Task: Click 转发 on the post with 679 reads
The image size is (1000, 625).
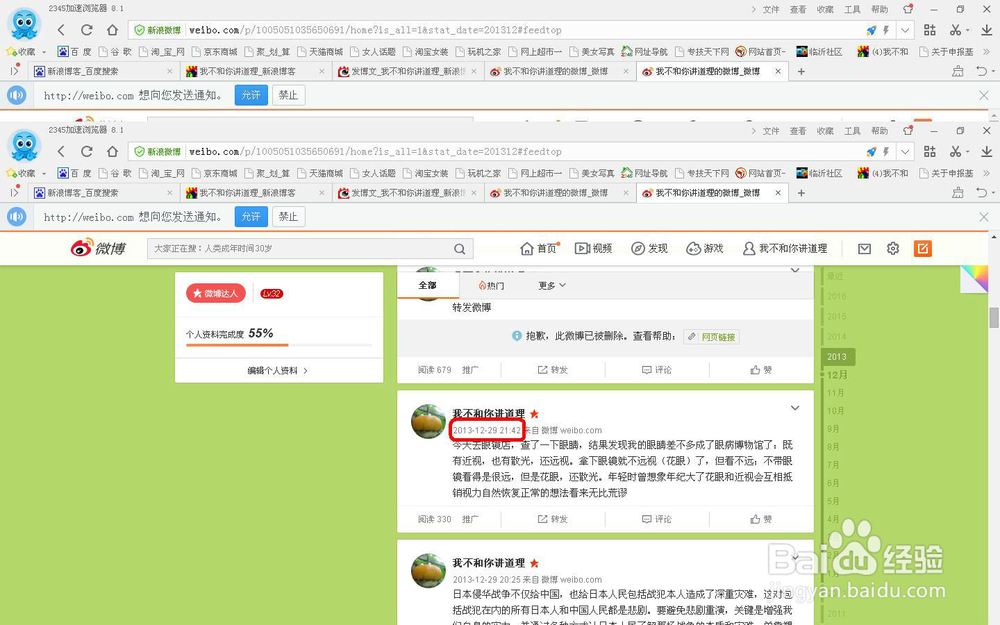Action: [x=552, y=370]
